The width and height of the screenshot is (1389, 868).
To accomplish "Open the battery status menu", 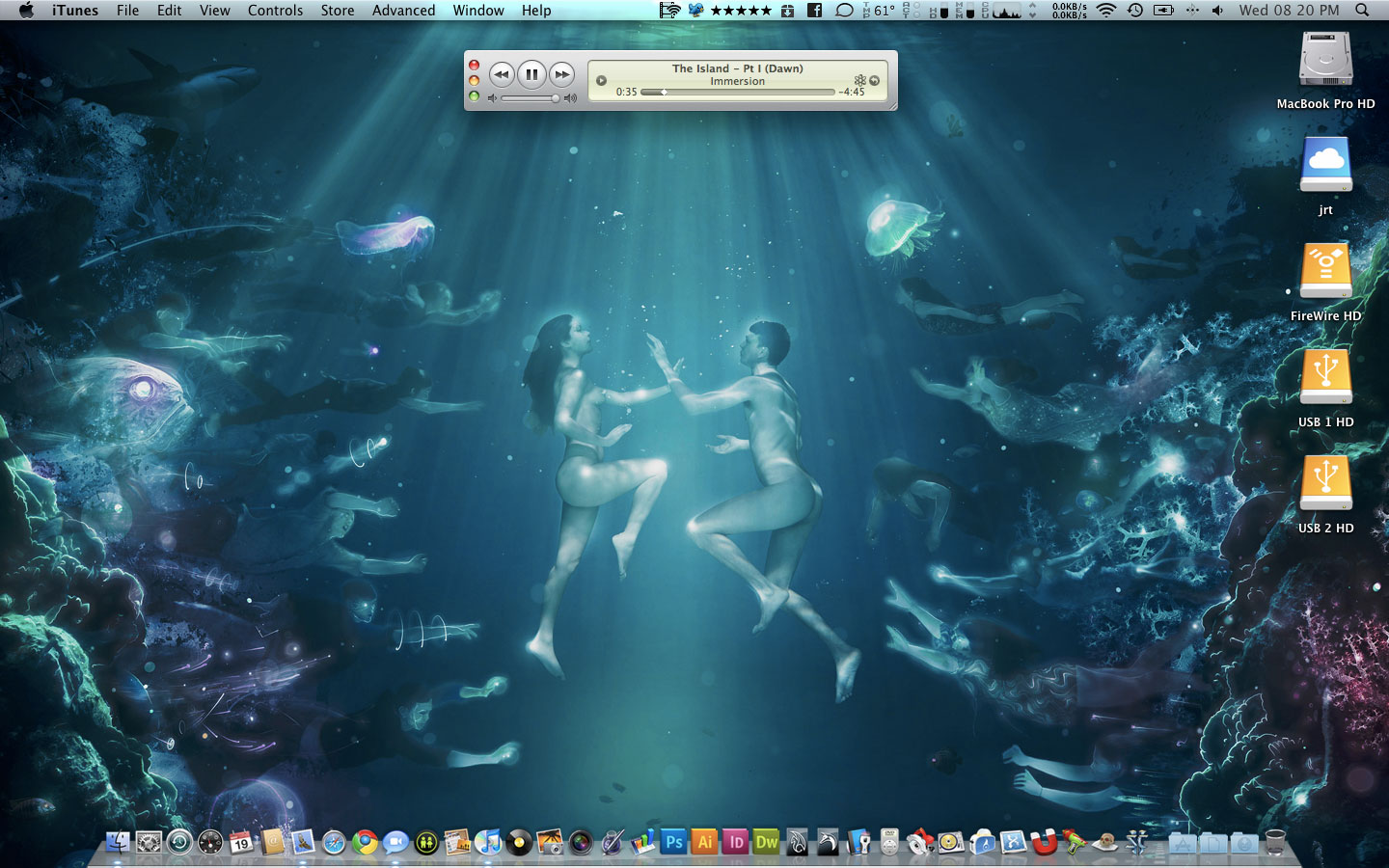I will 1163,11.
